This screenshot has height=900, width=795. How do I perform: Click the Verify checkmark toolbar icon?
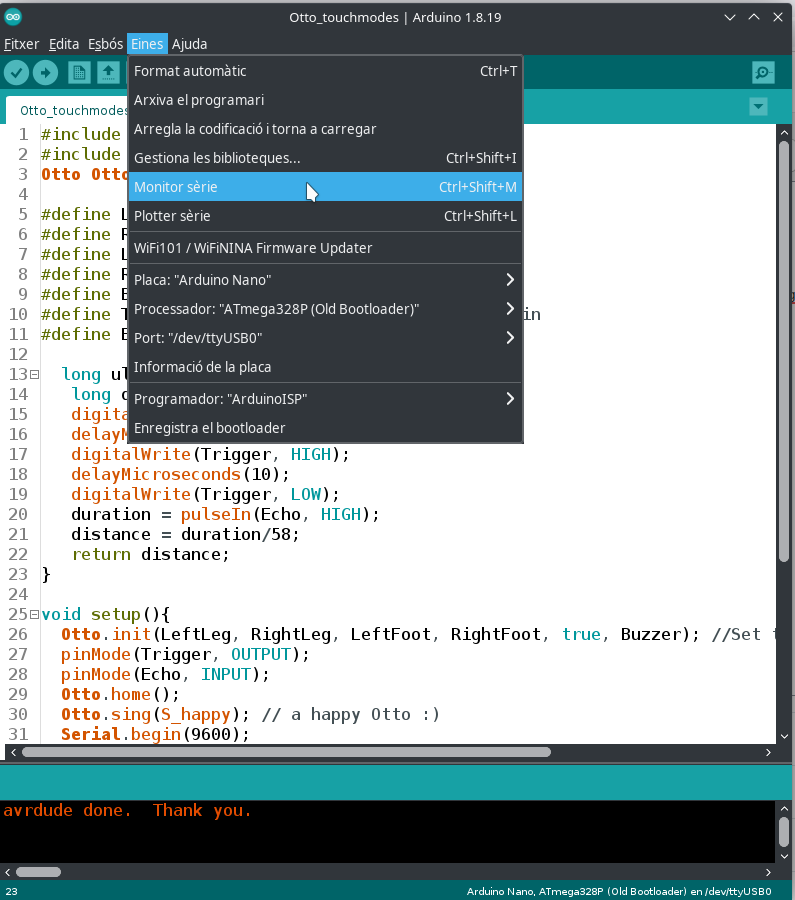pyautogui.click(x=16, y=72)
